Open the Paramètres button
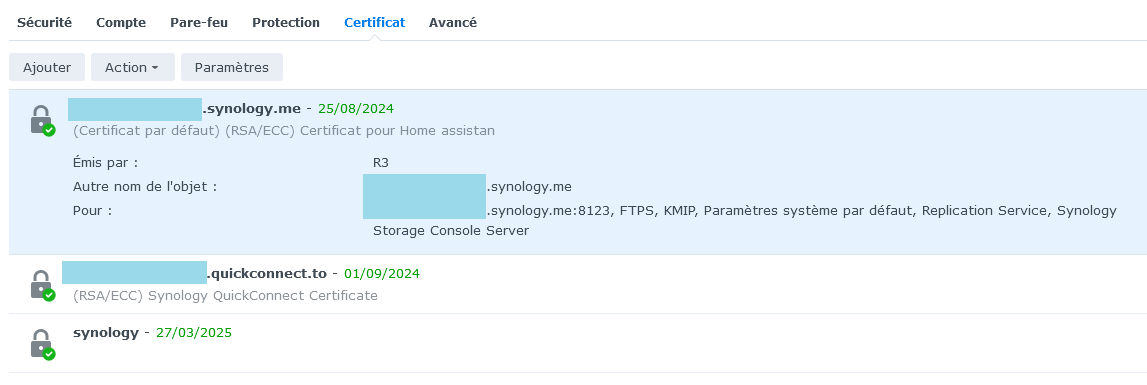This screenshot has width=1147, height=385. pos(231,67)
